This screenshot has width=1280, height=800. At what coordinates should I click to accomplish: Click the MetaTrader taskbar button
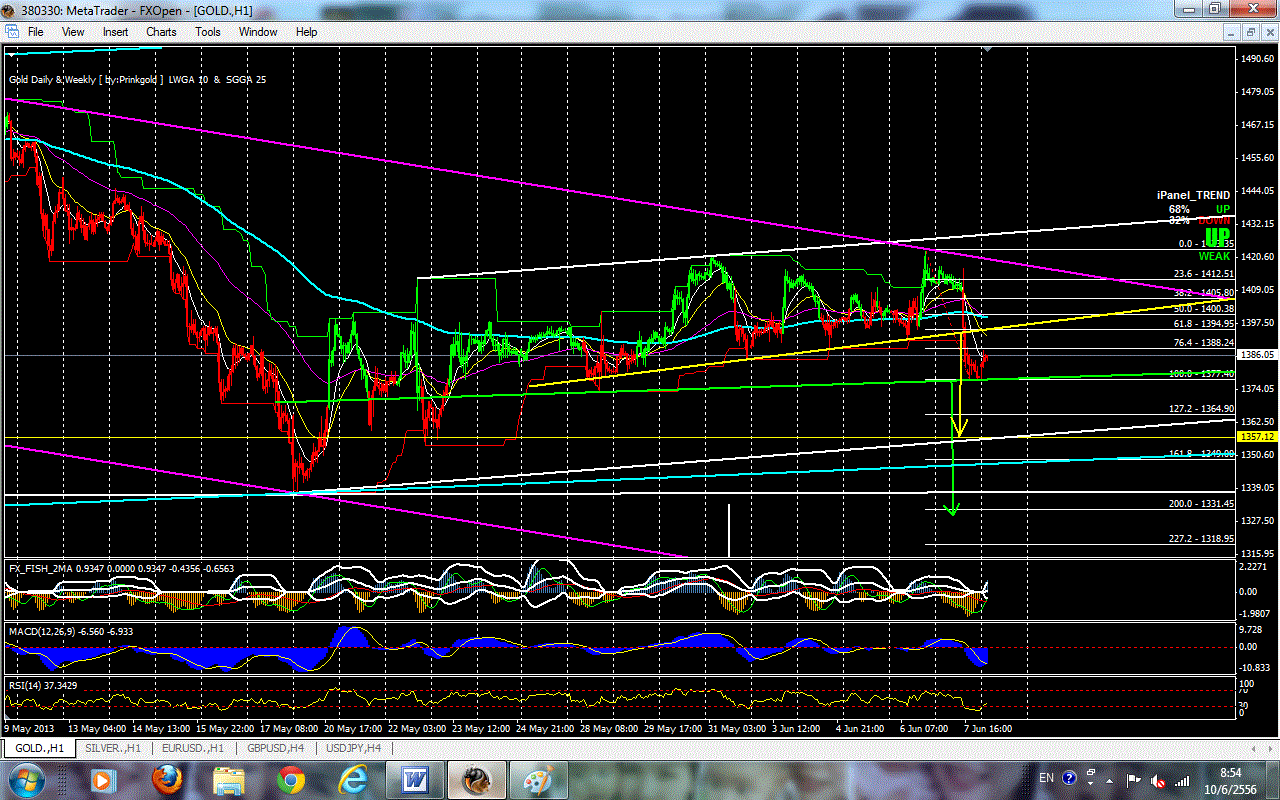476,779
